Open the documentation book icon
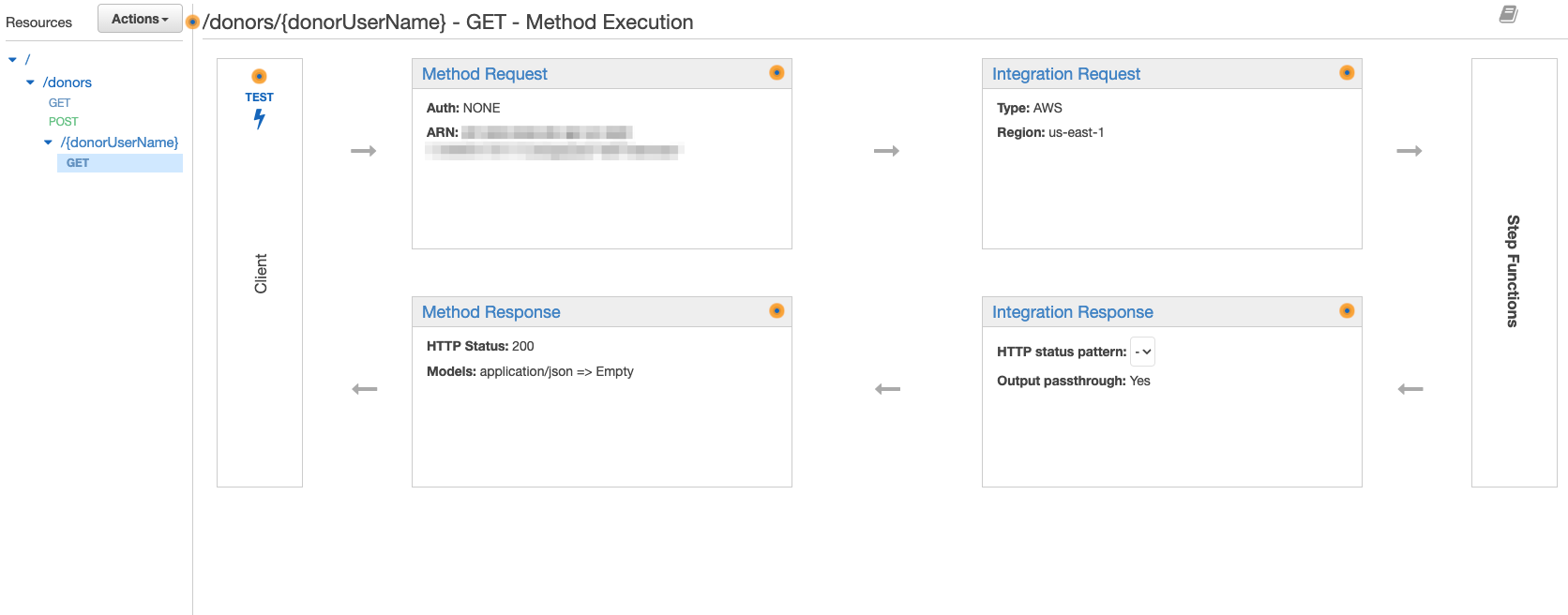 click(1508, 14)
